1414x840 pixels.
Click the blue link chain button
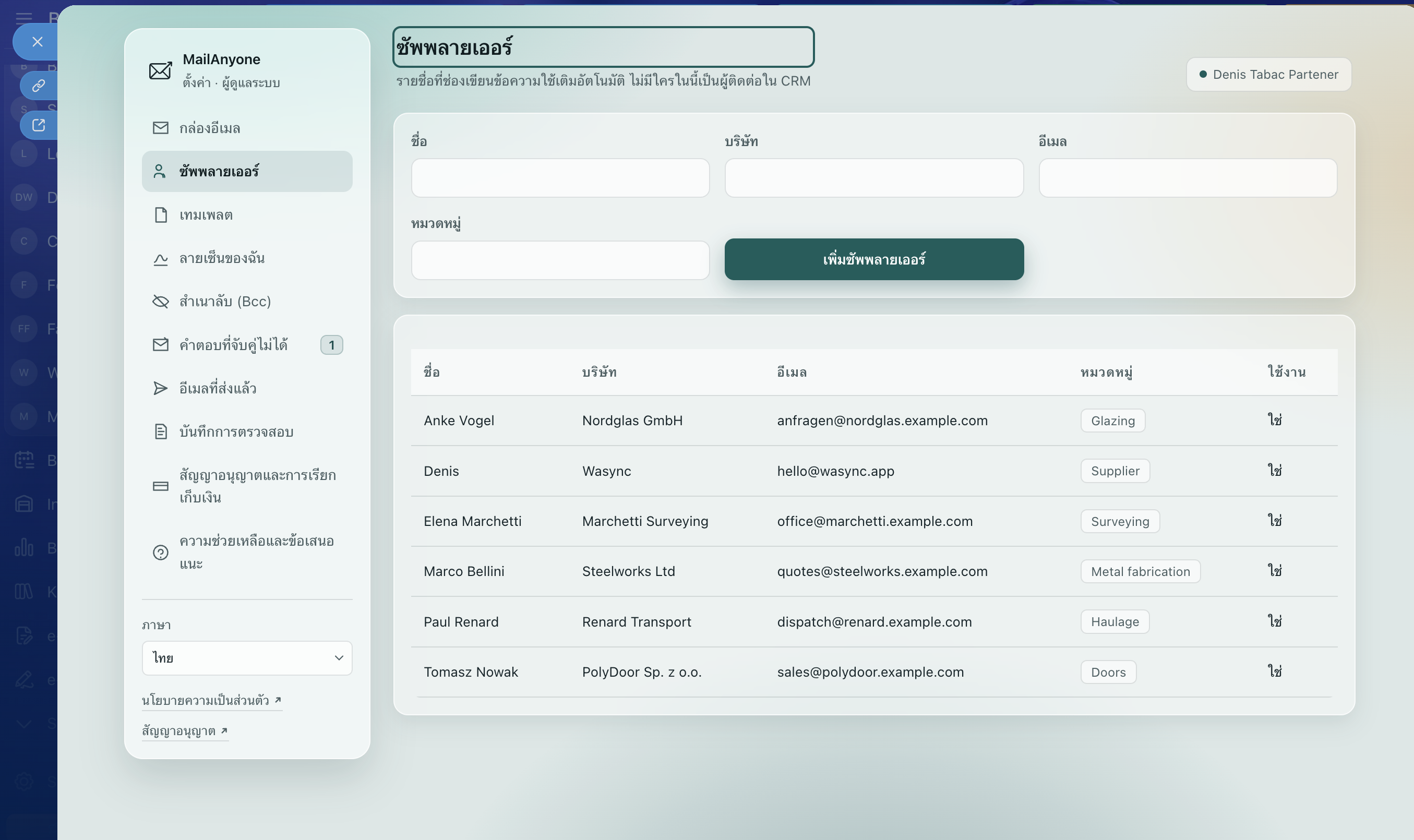39,86
